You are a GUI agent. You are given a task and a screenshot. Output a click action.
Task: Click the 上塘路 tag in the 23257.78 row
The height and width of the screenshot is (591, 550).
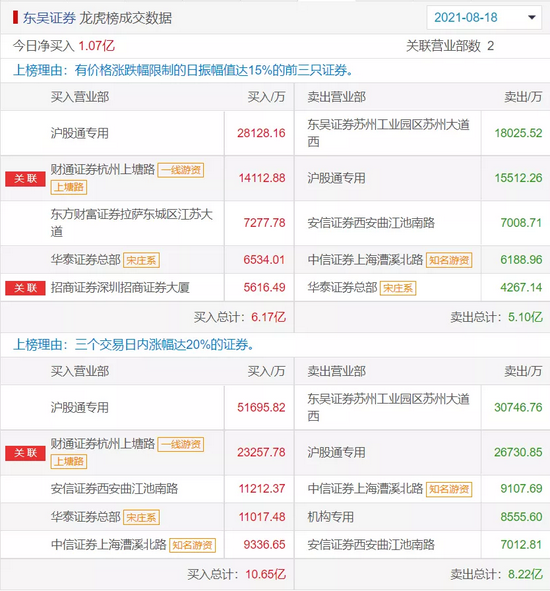click(x=69, y=461)
